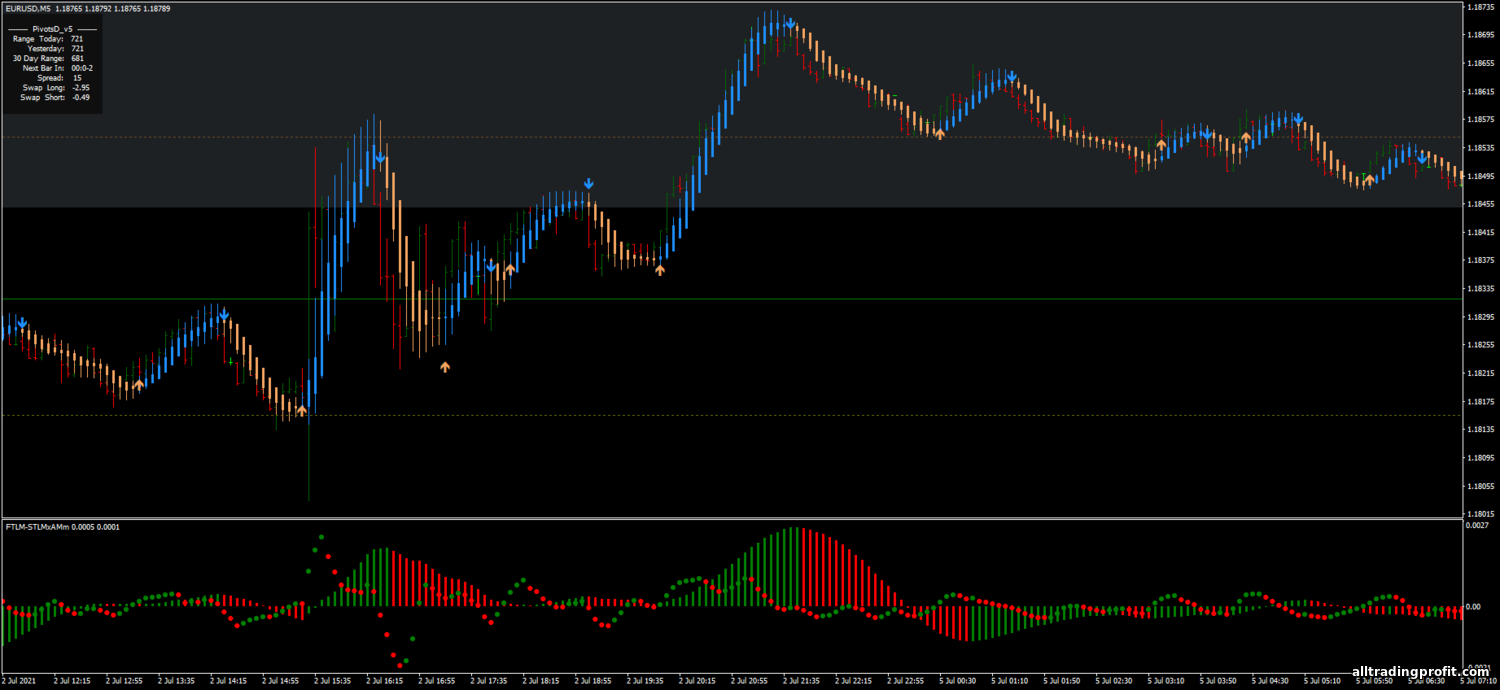Click price level 1.18415 on the price scale
1500x690 pixels.
[1481, 232]
